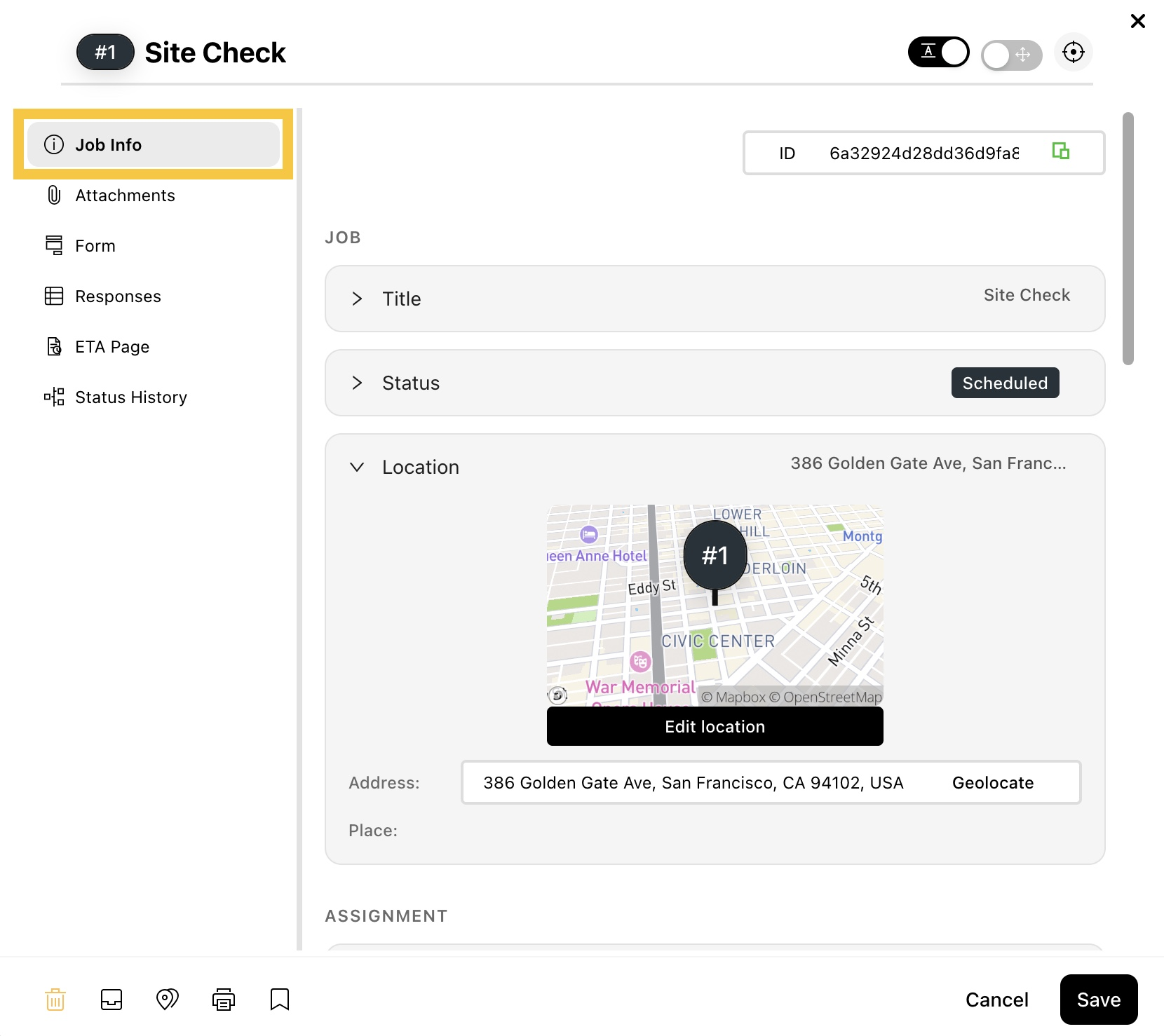Click the Geolocate button
Viewport: 1164px width, 1036px height.
[993, 783]
